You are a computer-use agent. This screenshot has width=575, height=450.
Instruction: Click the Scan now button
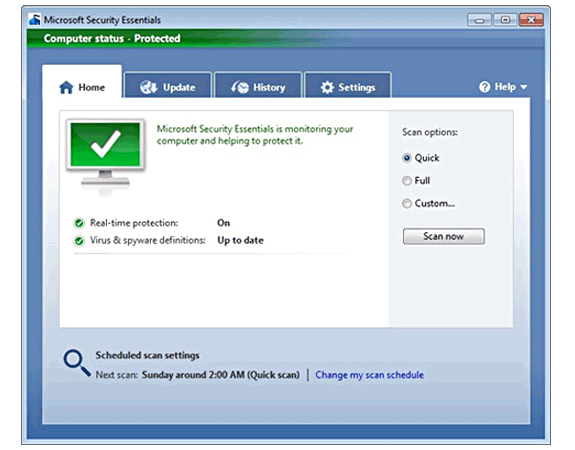coord(444,236)
